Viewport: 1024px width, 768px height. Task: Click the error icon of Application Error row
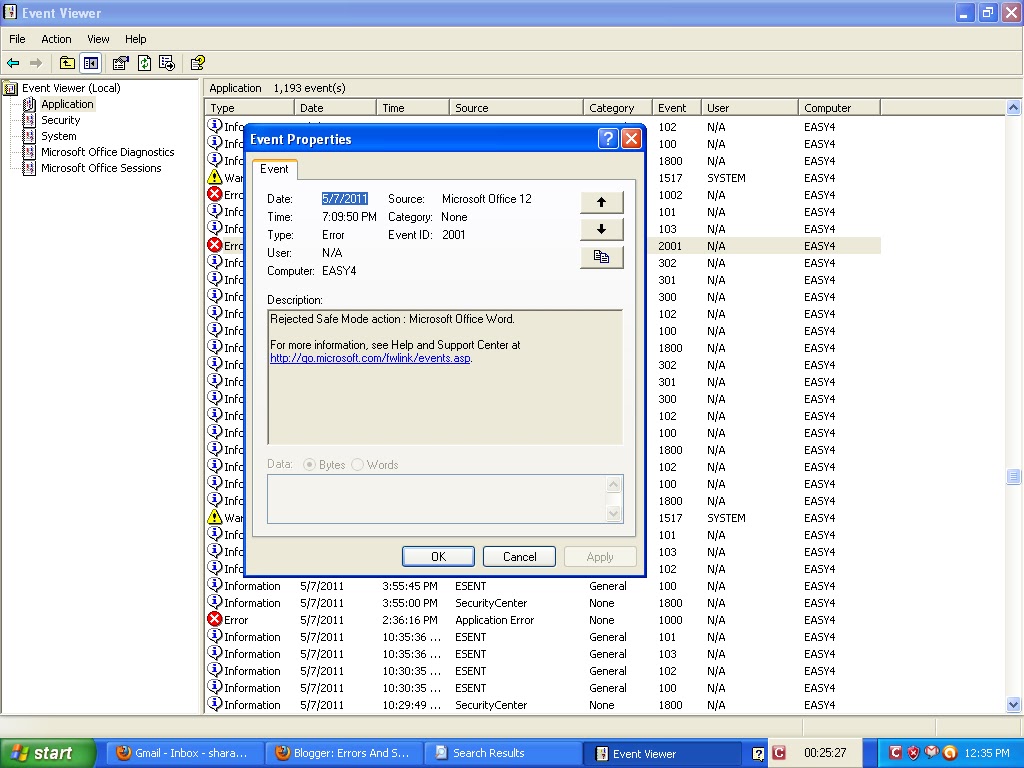(x=215, y=619)
